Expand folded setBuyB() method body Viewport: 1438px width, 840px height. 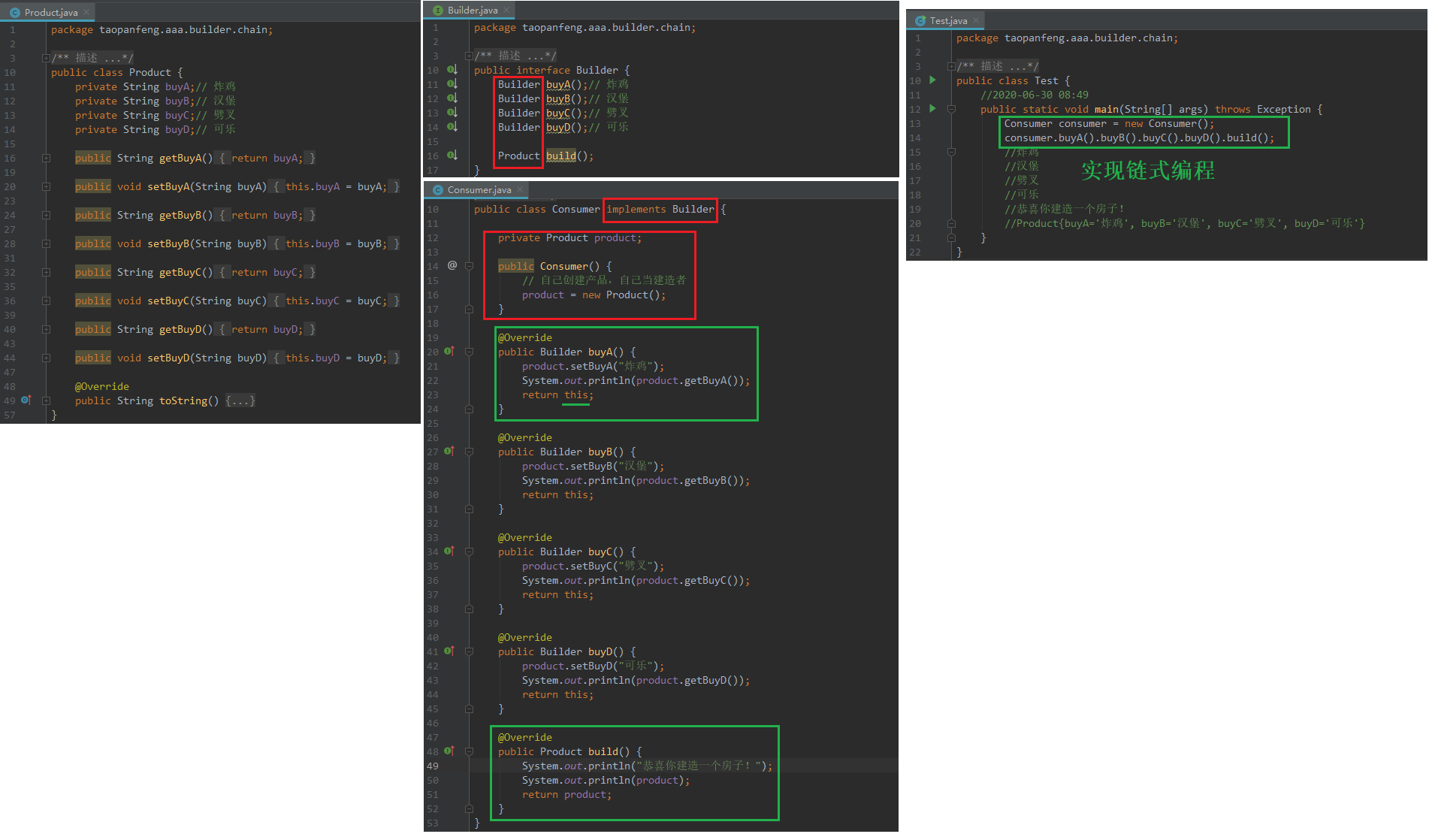[46, 243]
